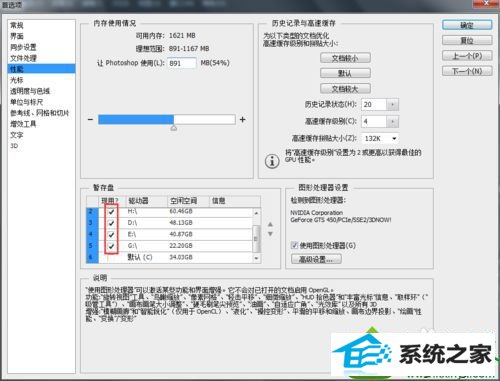Image resolution: width=500 pixels, height=381 pixels.
Task: Move selected scratch disk down with arrow
Action: point(270,234)
